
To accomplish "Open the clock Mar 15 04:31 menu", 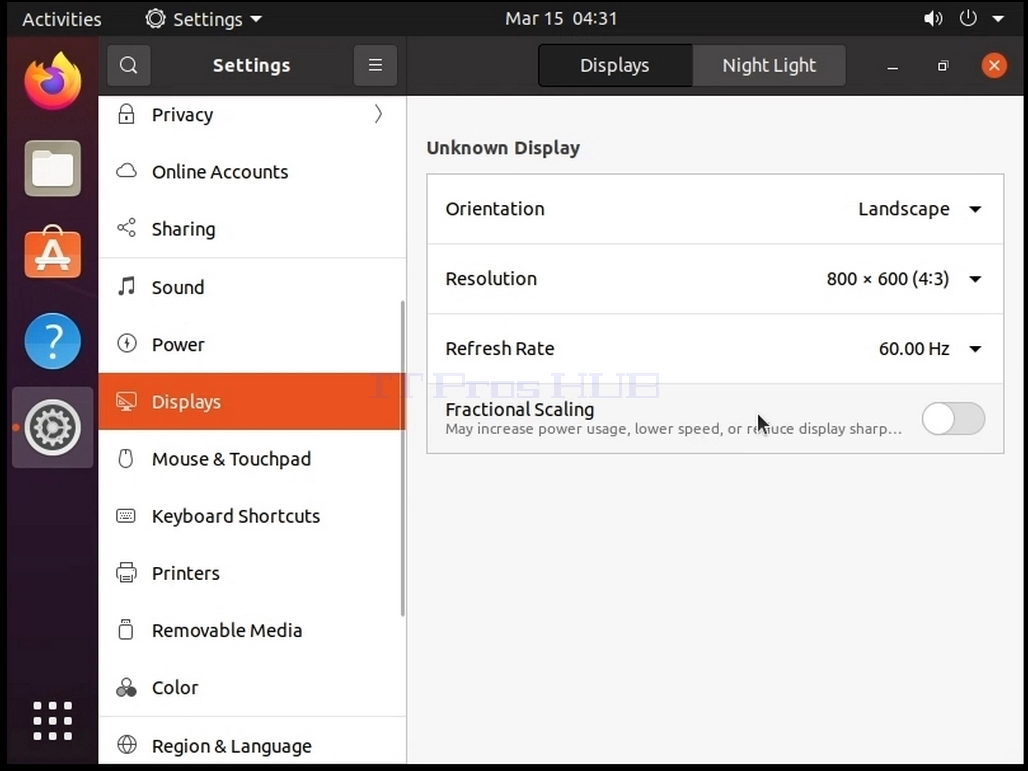I will (x=561, y=18).
